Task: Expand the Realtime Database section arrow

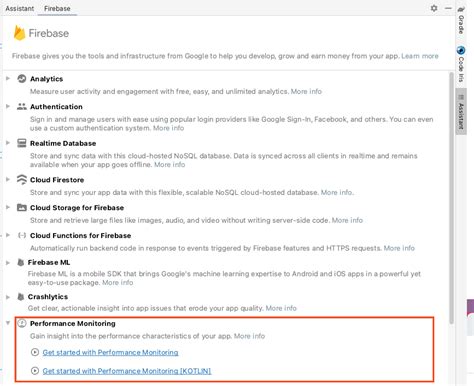Action: 8,143
